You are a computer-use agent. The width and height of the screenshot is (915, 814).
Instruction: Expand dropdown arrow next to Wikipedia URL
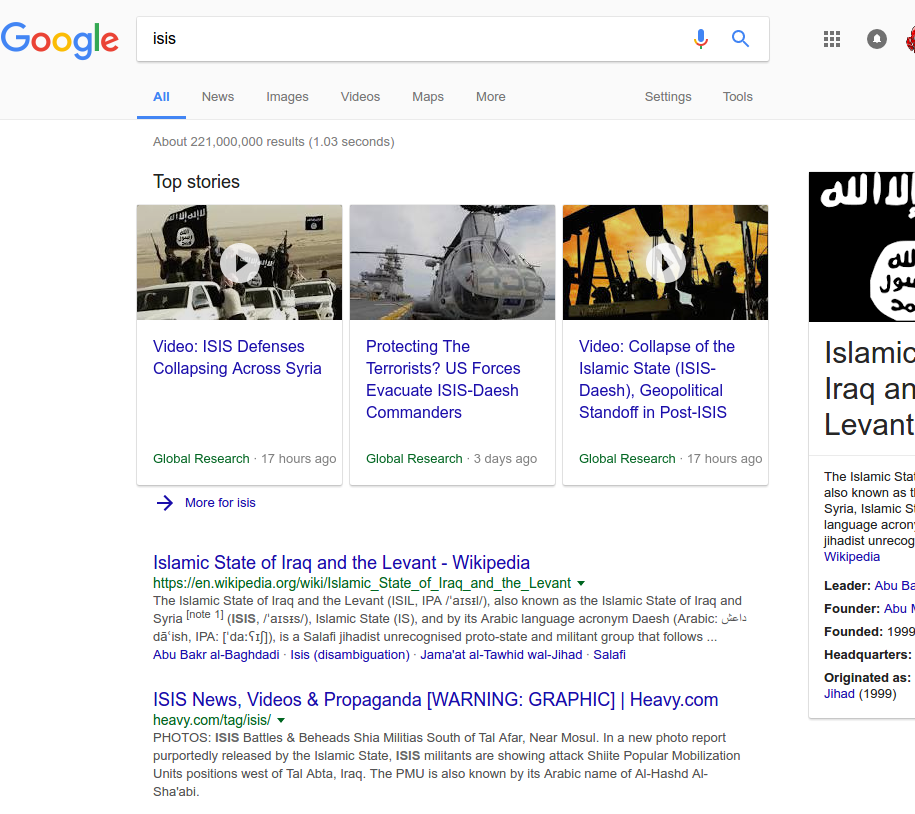coord(581,583)
